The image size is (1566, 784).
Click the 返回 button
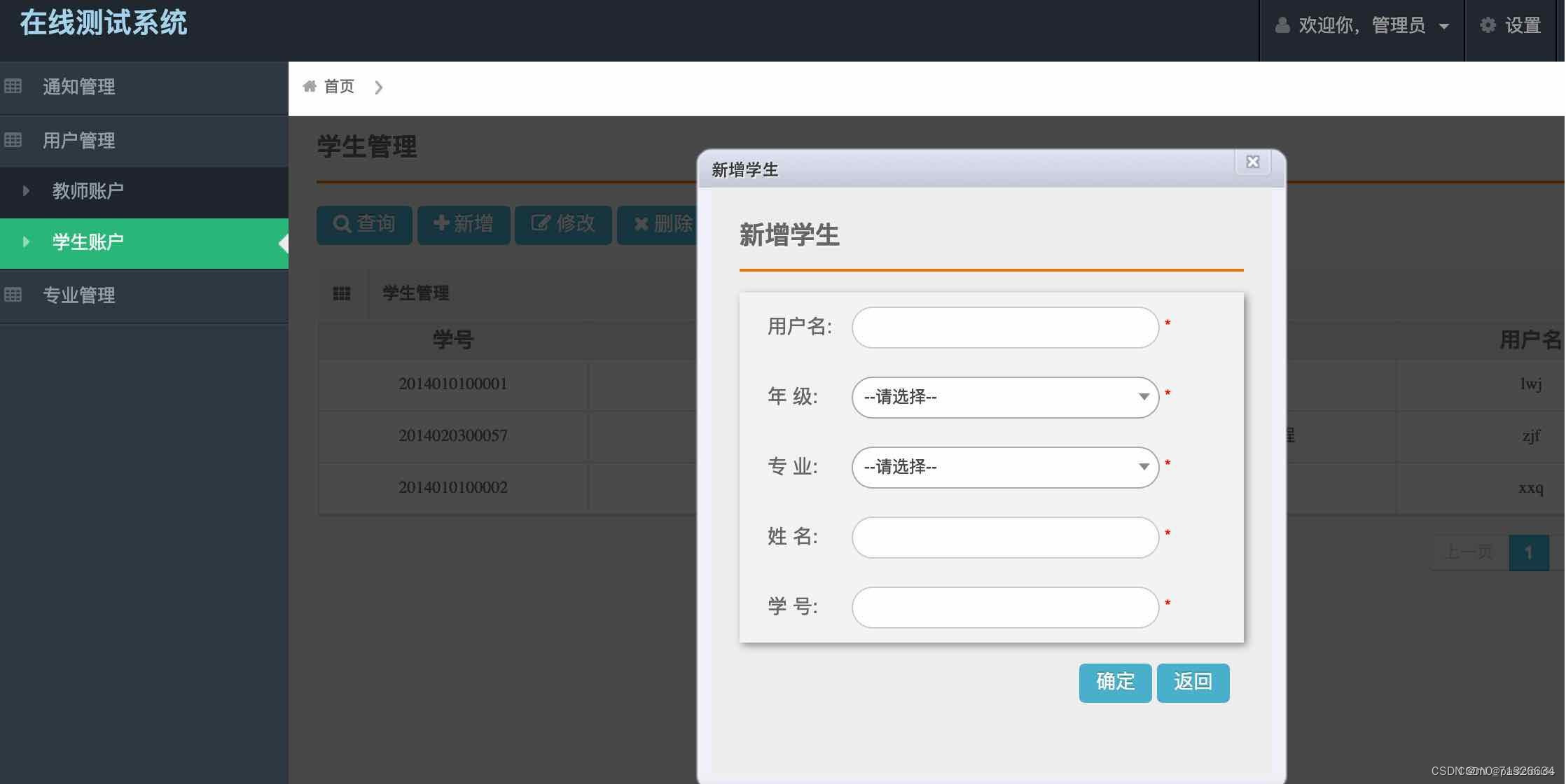(x=1193, y=682)
